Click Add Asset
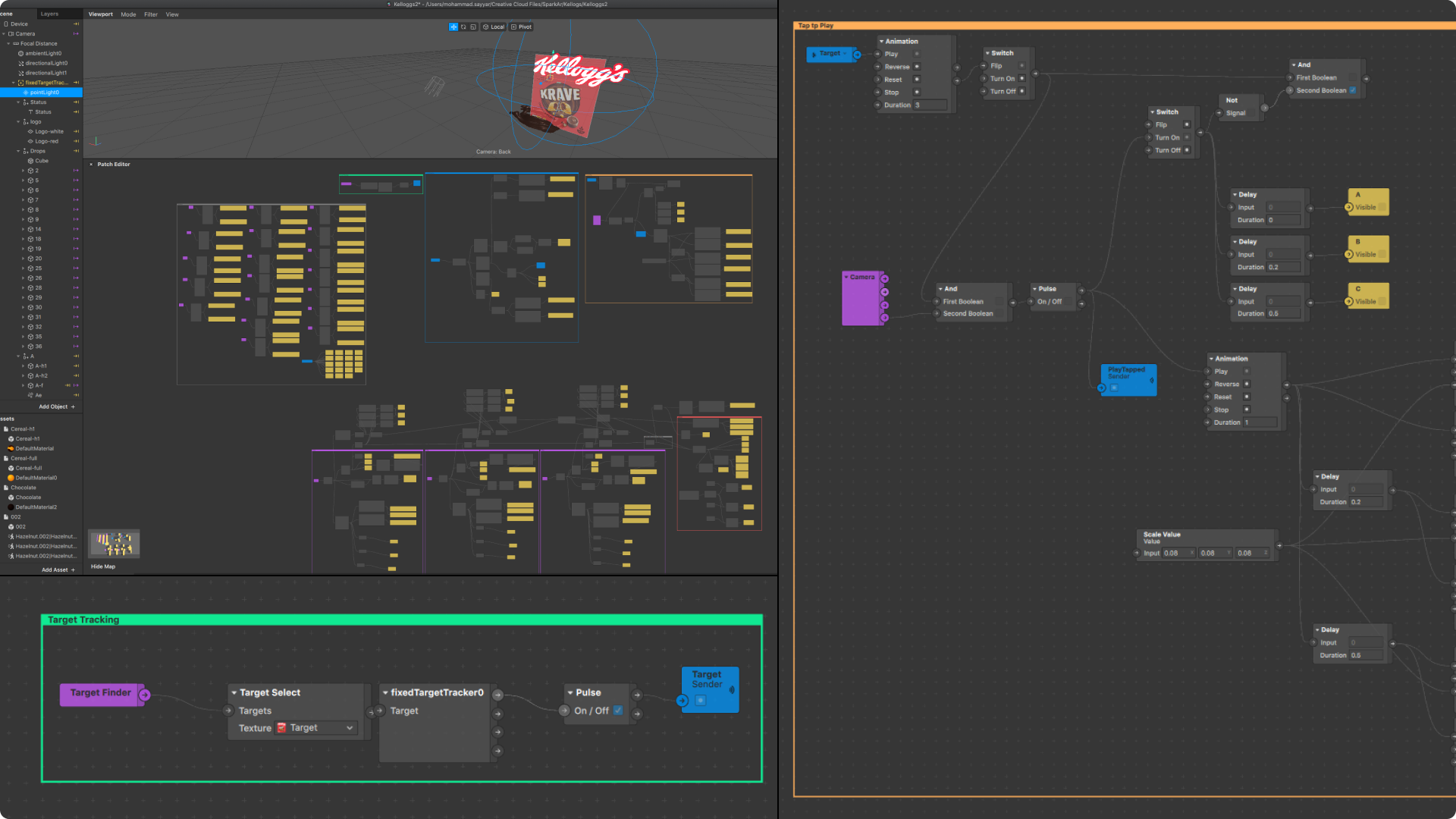 coord(58,570)
